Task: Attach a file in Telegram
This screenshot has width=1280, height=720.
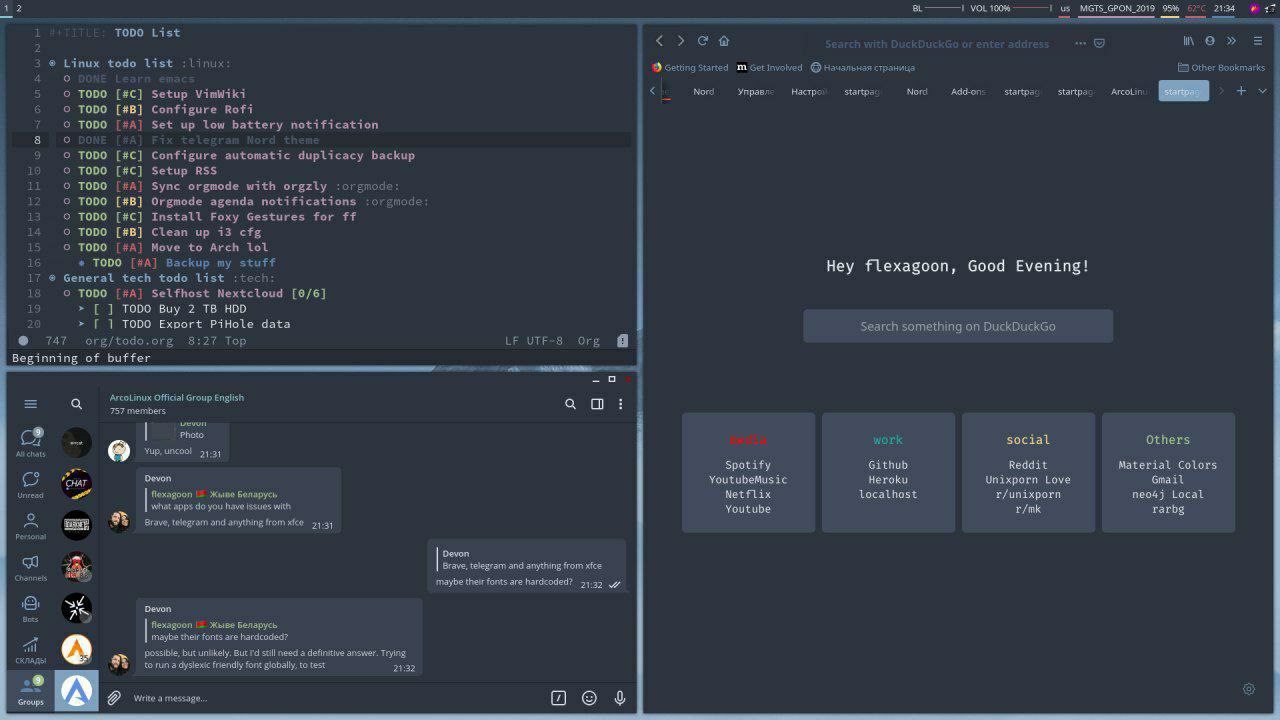Action: 114,698
